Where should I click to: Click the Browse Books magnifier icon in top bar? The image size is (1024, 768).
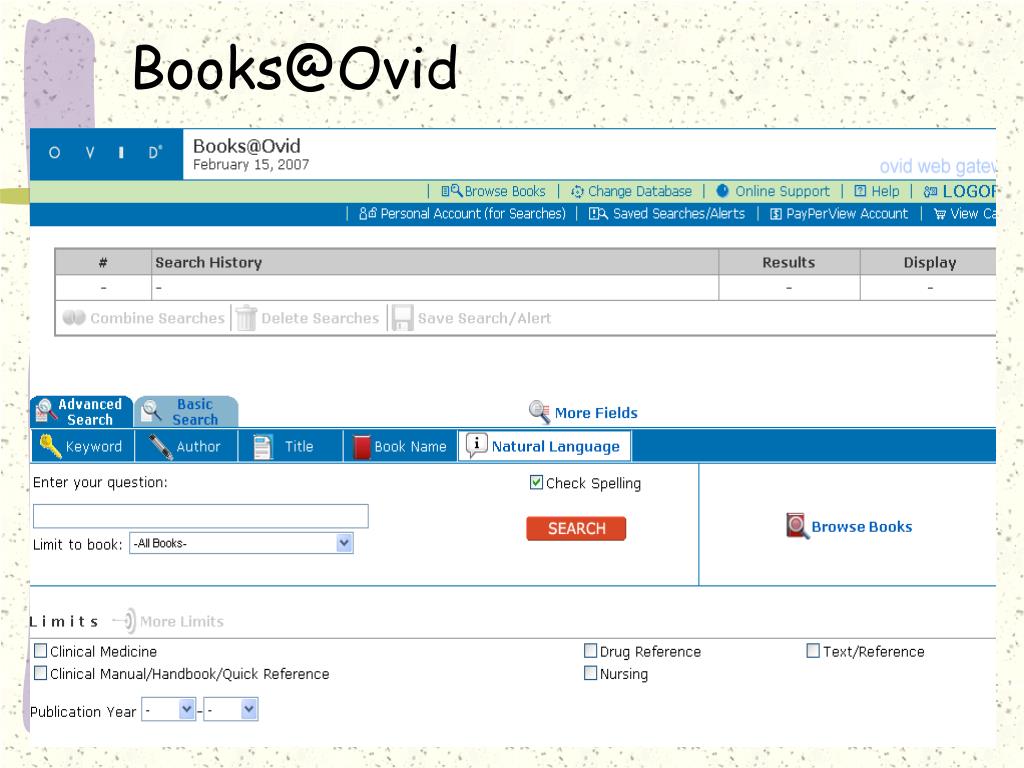coord(452,191)
